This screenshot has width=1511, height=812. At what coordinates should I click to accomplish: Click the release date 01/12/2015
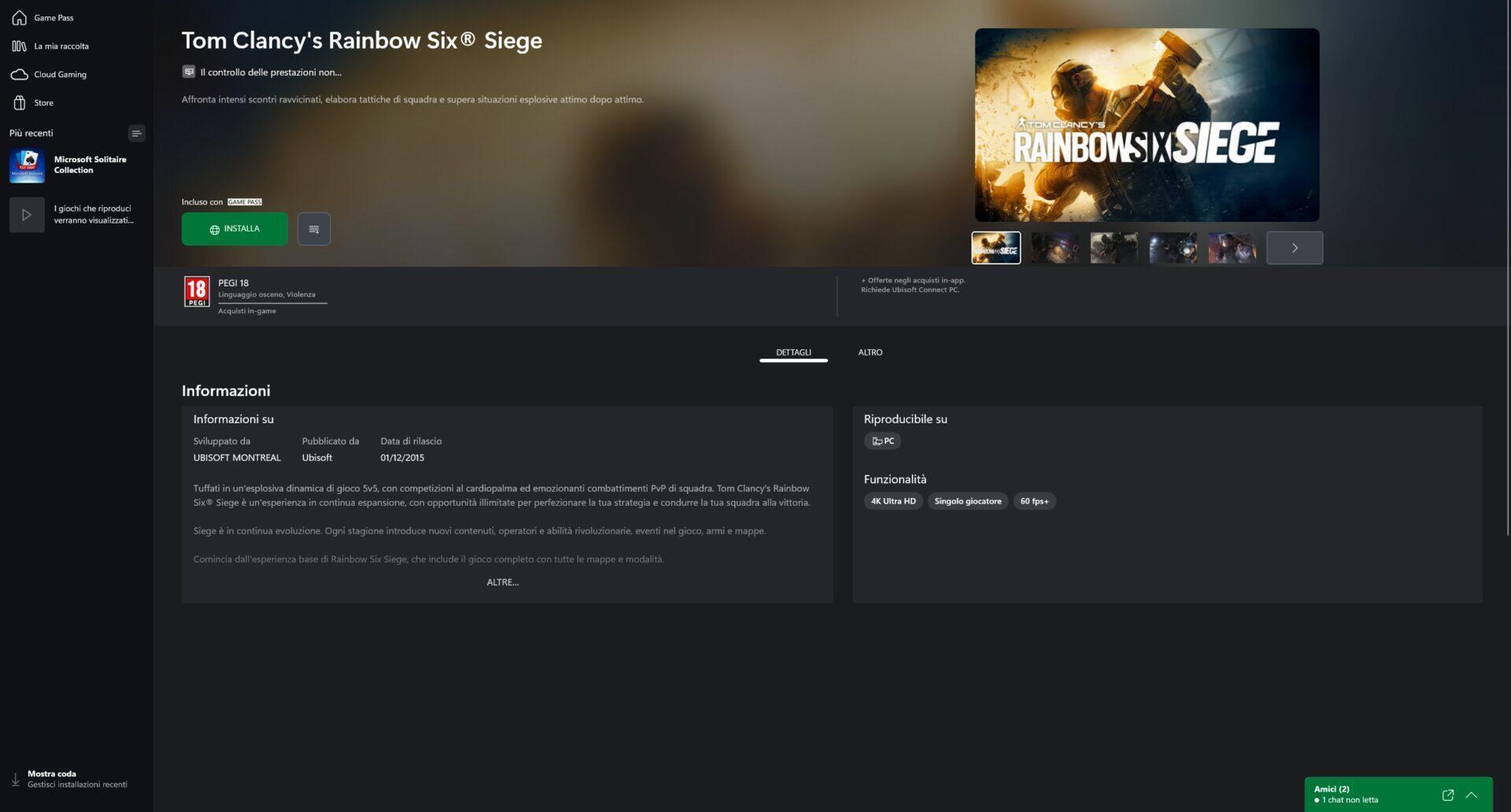point(402,458)
